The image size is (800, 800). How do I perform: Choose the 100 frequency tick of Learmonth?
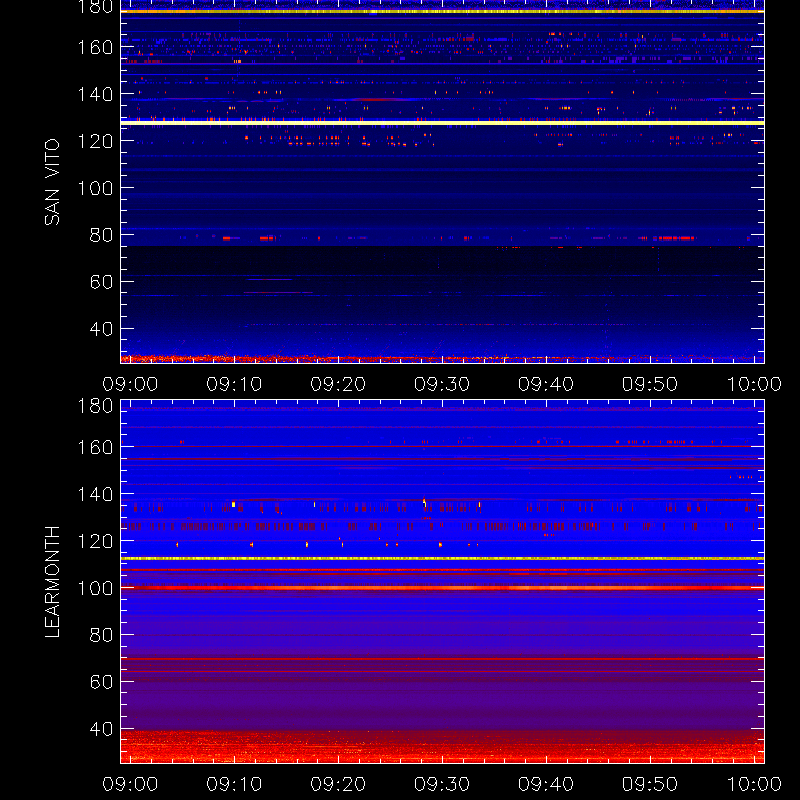pos(95,588)
